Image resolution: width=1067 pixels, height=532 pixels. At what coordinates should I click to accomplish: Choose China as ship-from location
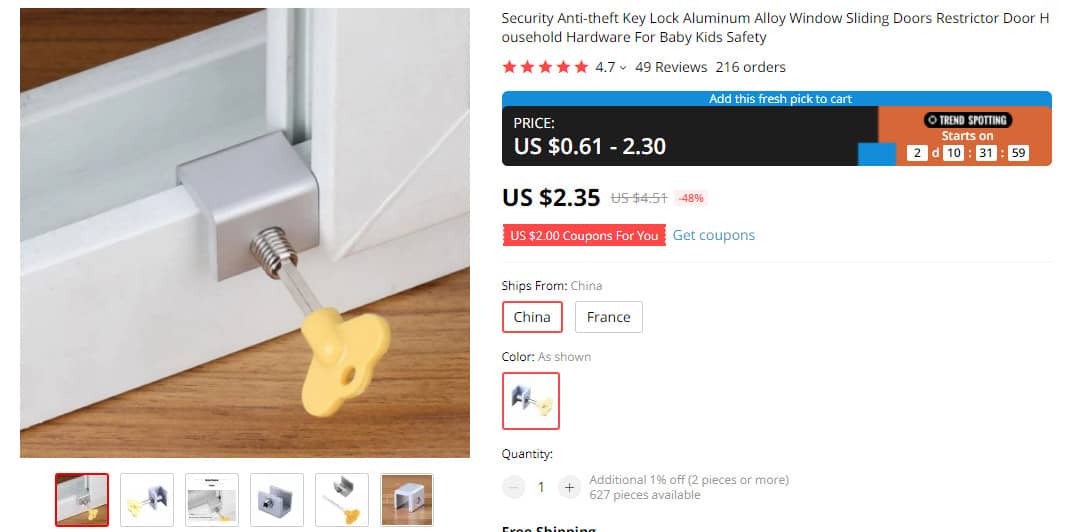point(532,317)
